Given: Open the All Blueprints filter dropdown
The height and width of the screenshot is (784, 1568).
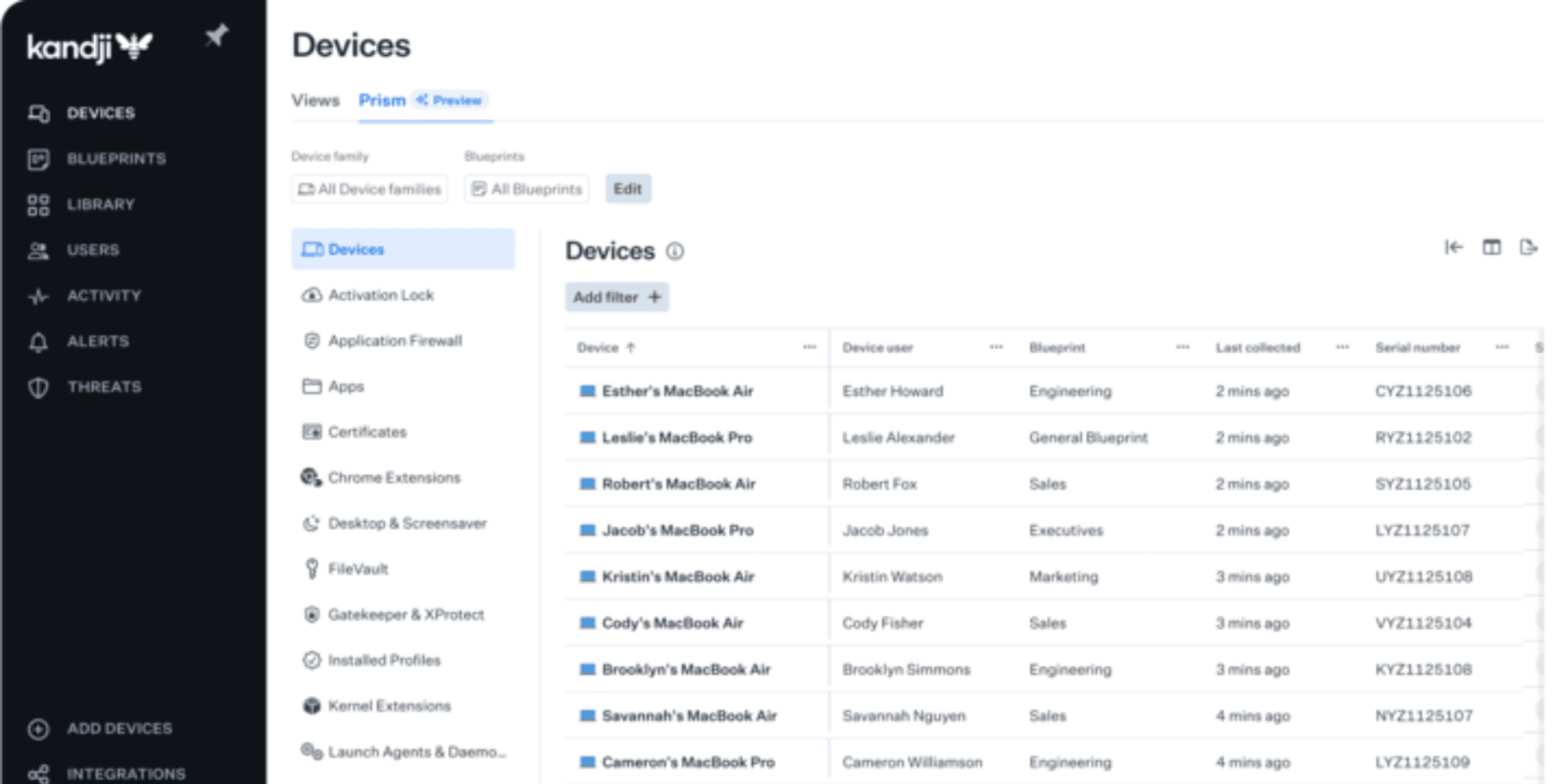Looking at the screenshot, I should (x=527, y=189).
